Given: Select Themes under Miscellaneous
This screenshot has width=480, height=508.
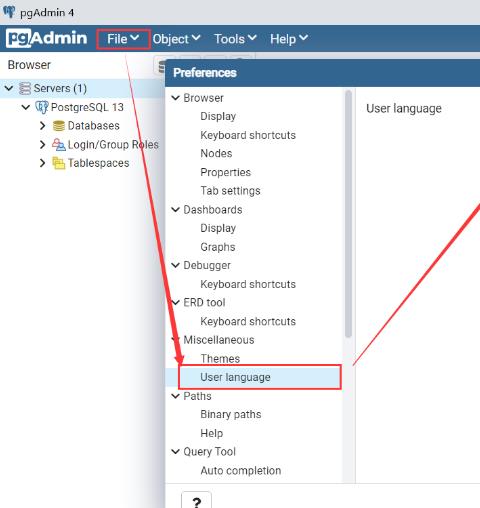Looking at the screenshot, I should click(x=220, y=358).
